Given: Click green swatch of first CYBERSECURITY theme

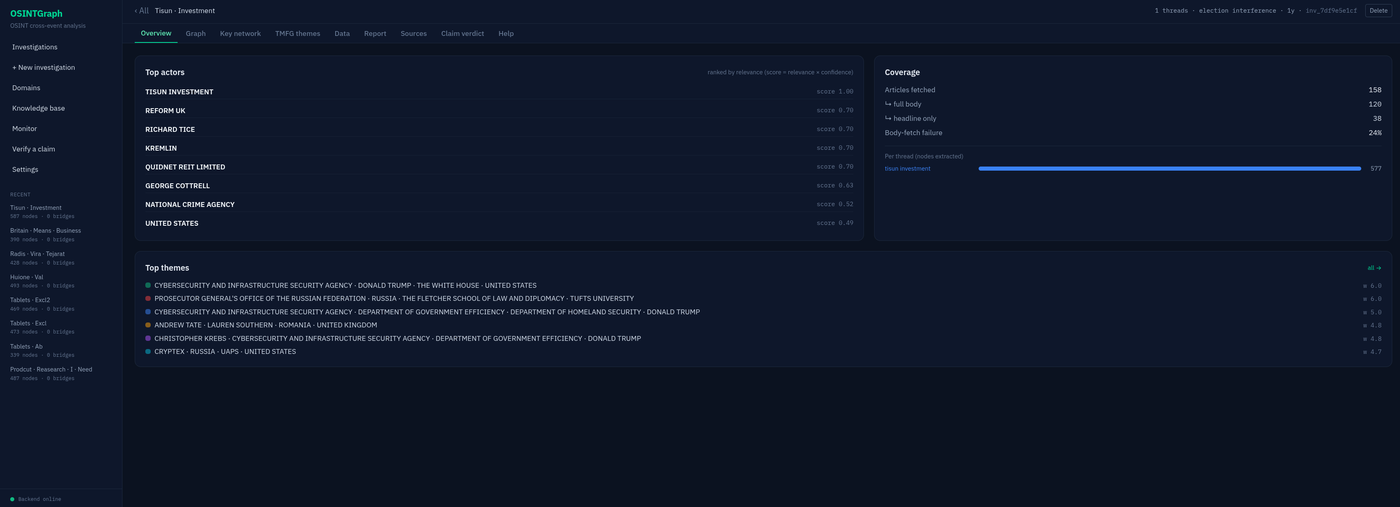Looking at the screenshot, I should 148,285.
